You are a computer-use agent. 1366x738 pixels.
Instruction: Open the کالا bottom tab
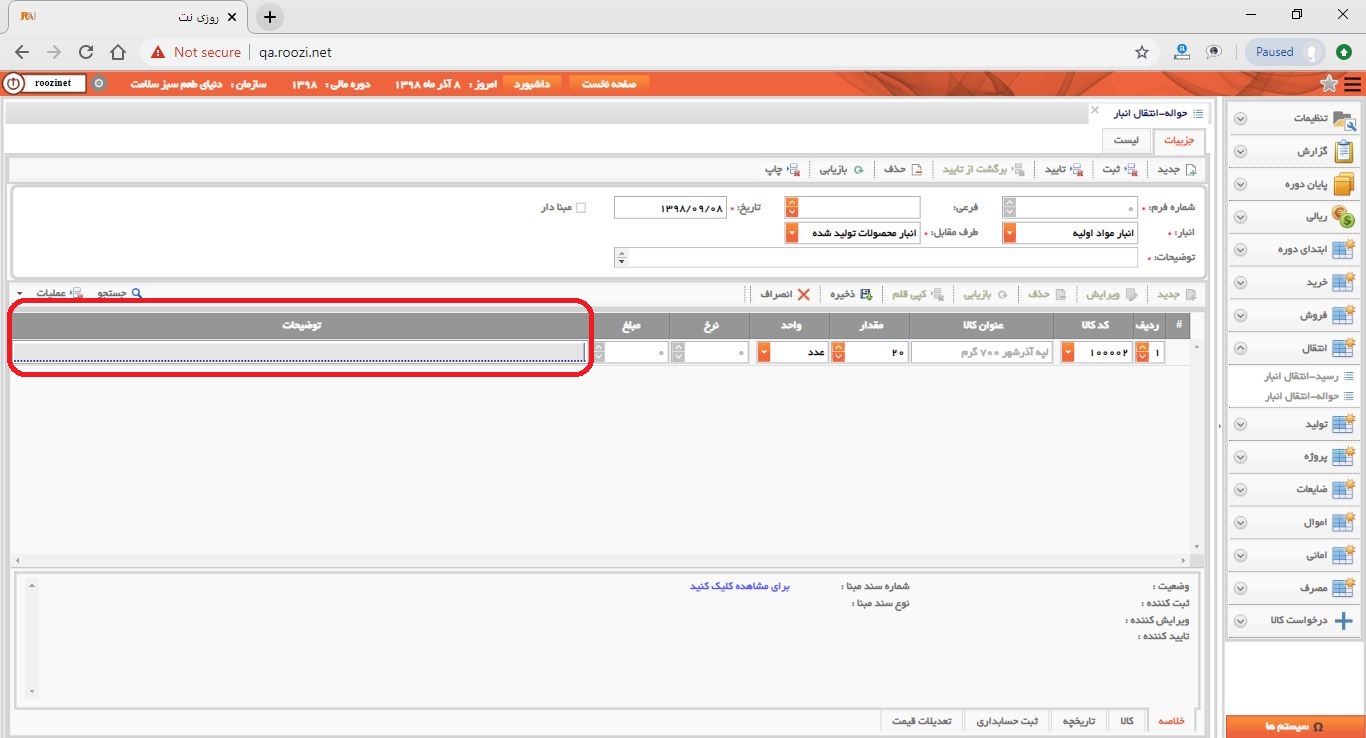[1127, 721]
